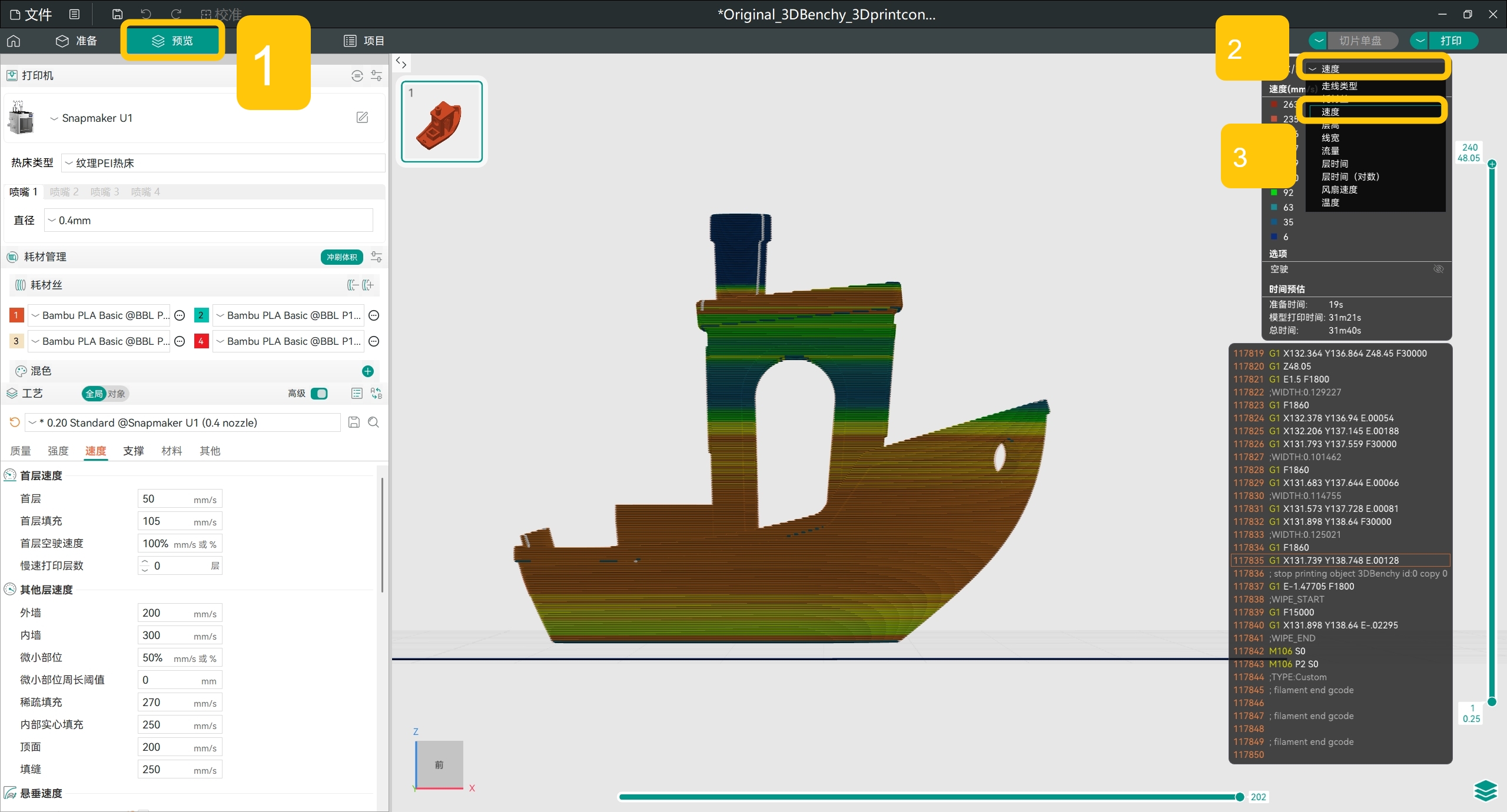The image size is (1507, 812).
Task: Switch to the 预览 preview tab
Action: (172, 41)
